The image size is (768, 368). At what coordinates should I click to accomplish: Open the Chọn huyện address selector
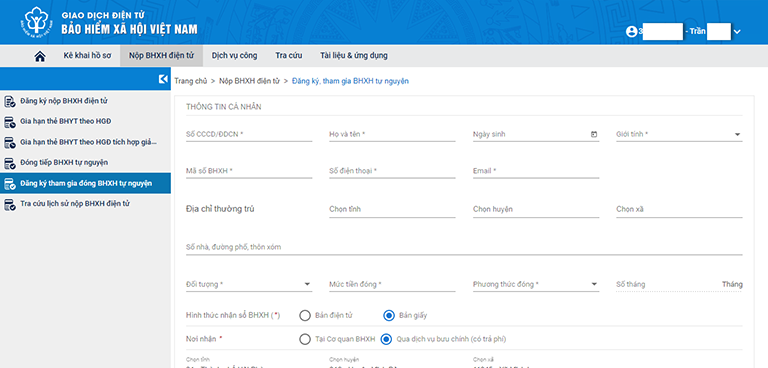pyautogui.click(x=536, y=209)
